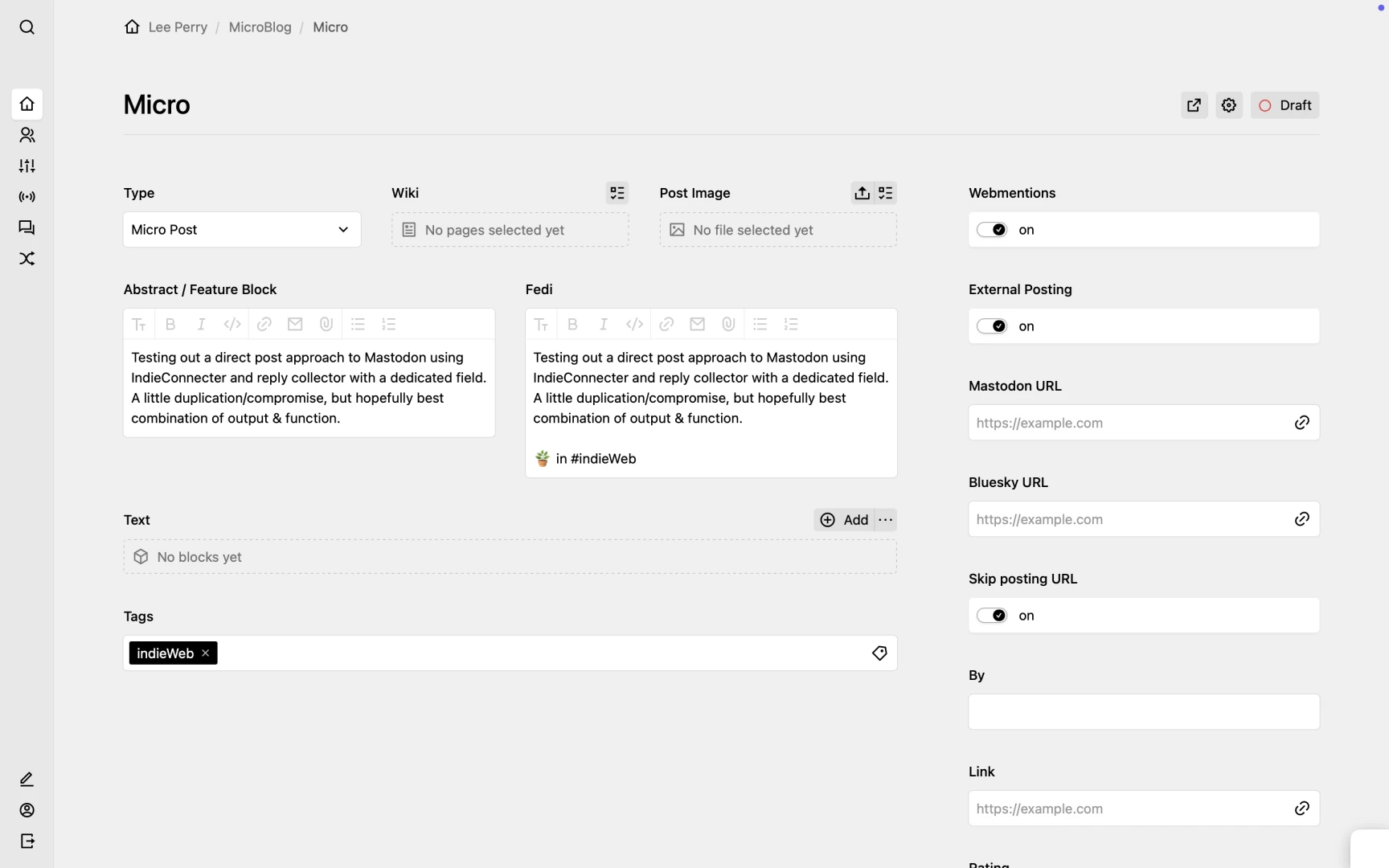Click the logout icon at sidebar bottom
This screenshot has height=868, width=1389.
coord(27,841)
